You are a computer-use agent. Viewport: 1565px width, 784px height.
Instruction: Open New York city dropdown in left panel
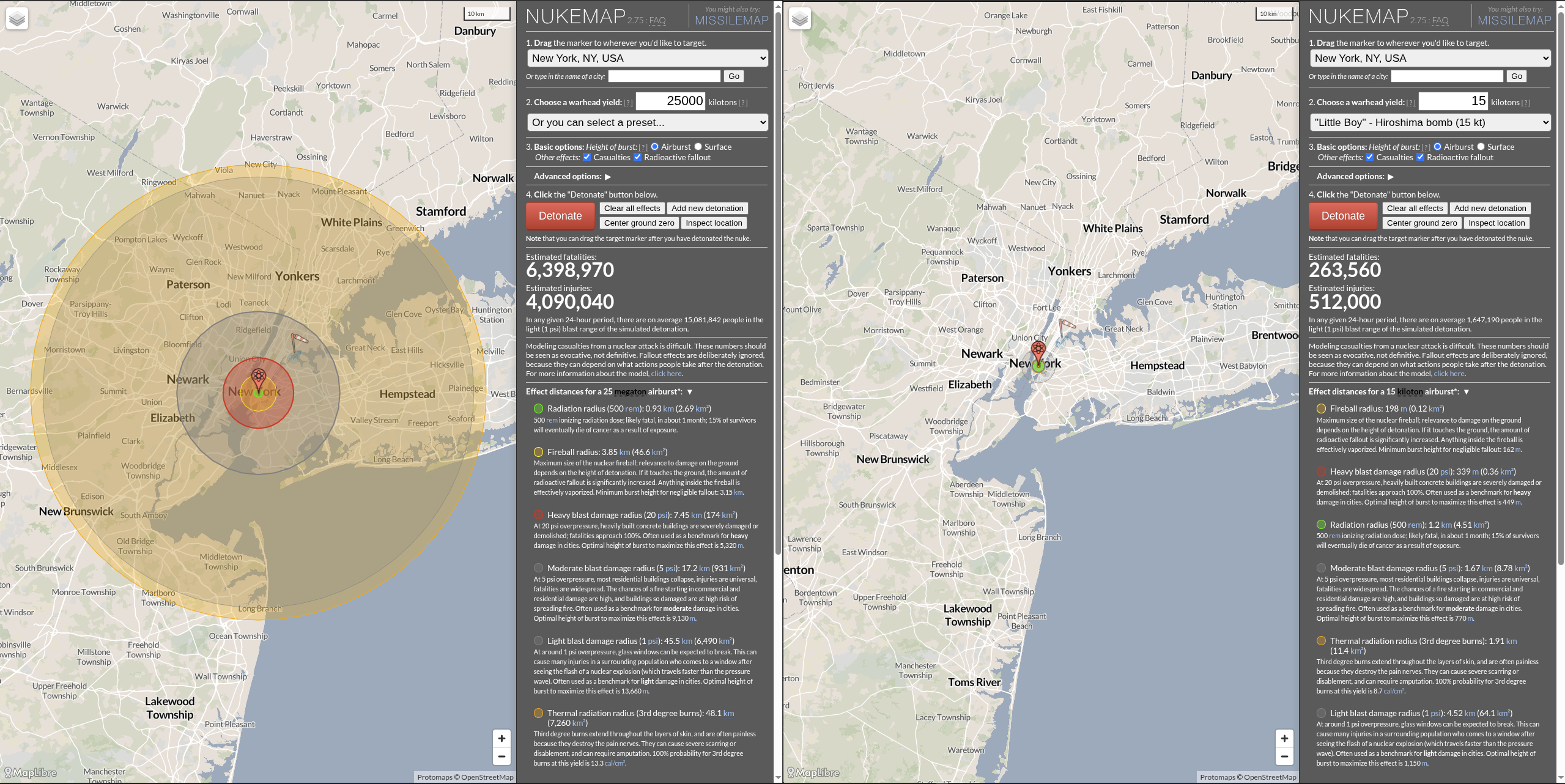pyautogui.click(x=647, y=58)
